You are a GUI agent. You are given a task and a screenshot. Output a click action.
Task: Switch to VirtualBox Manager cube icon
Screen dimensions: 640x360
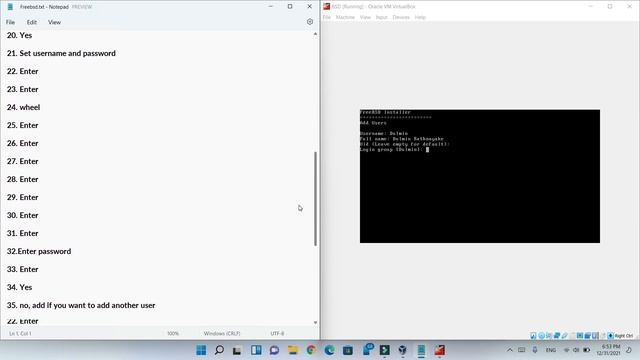click(x=402, y=350)
